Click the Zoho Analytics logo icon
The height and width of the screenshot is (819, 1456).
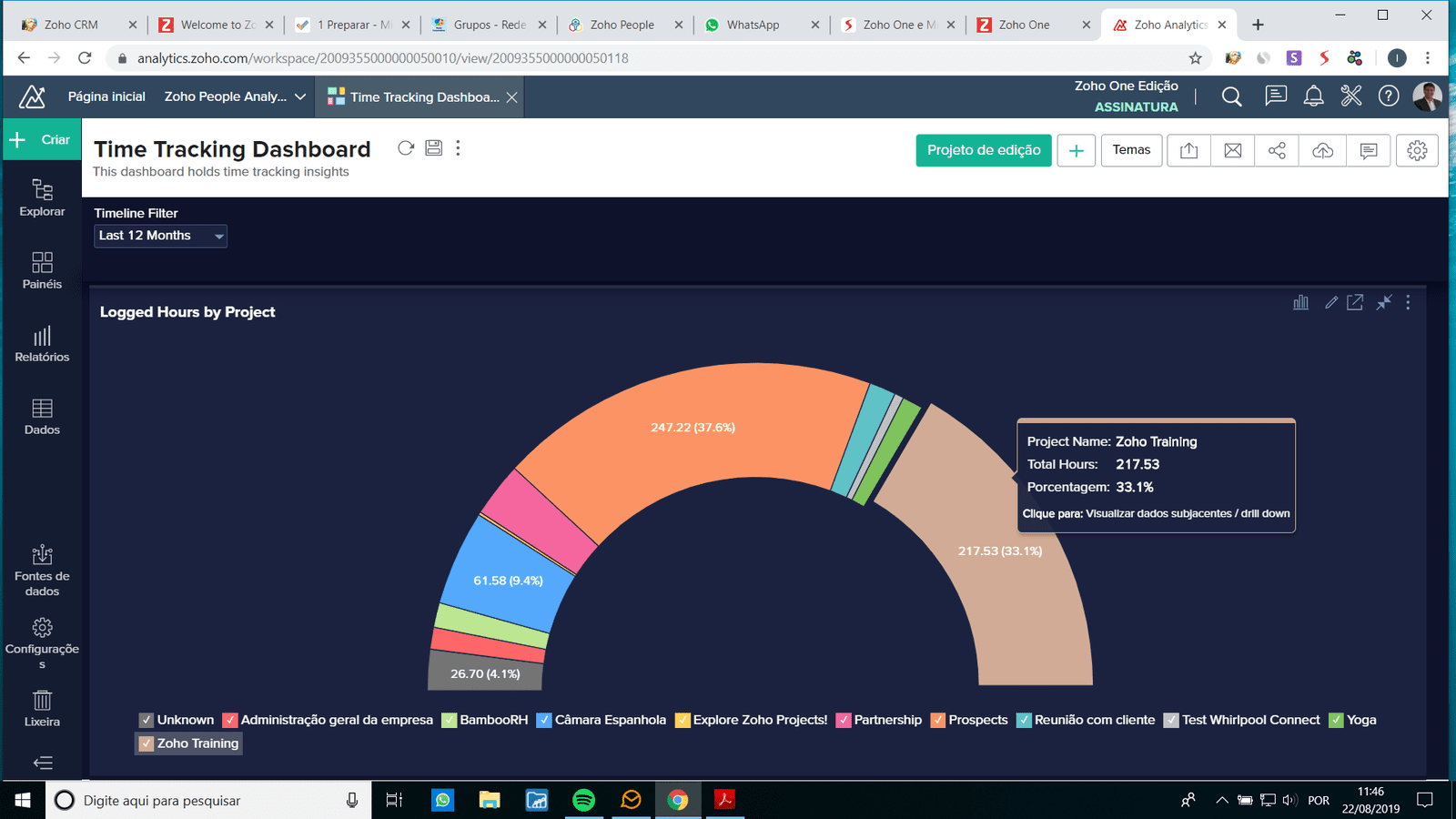click(x=32, y=96)
